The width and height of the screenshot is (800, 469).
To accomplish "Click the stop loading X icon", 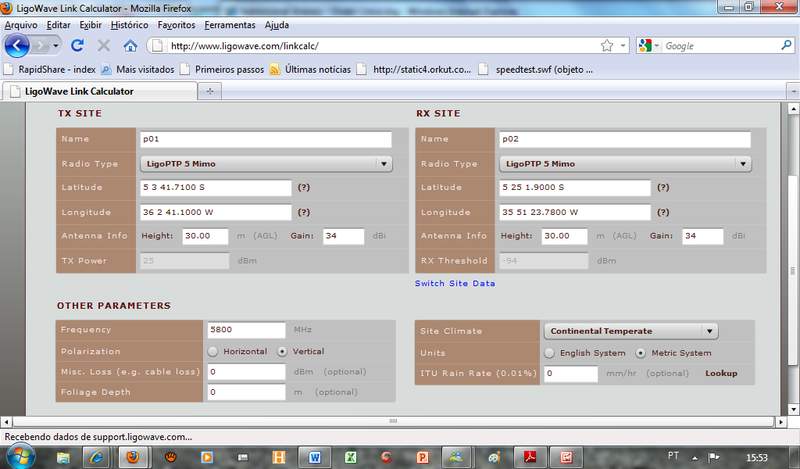I will coord(104,46).
